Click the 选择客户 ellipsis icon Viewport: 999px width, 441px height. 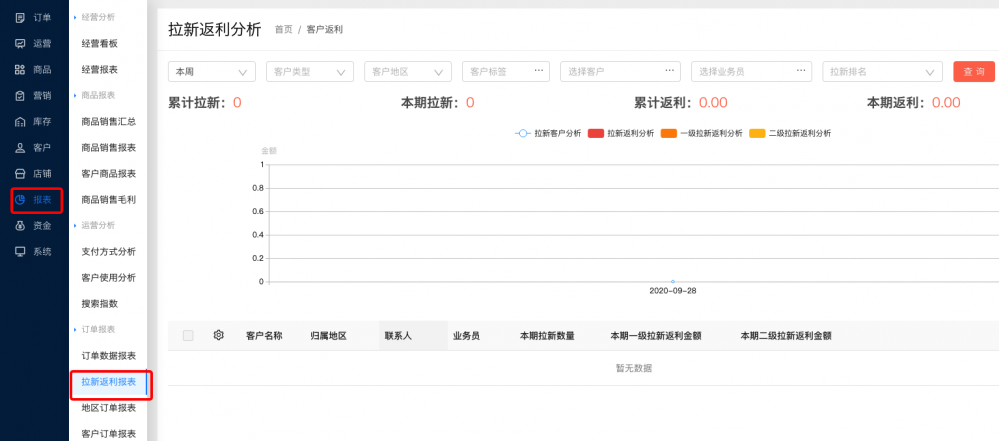(670, 71)
